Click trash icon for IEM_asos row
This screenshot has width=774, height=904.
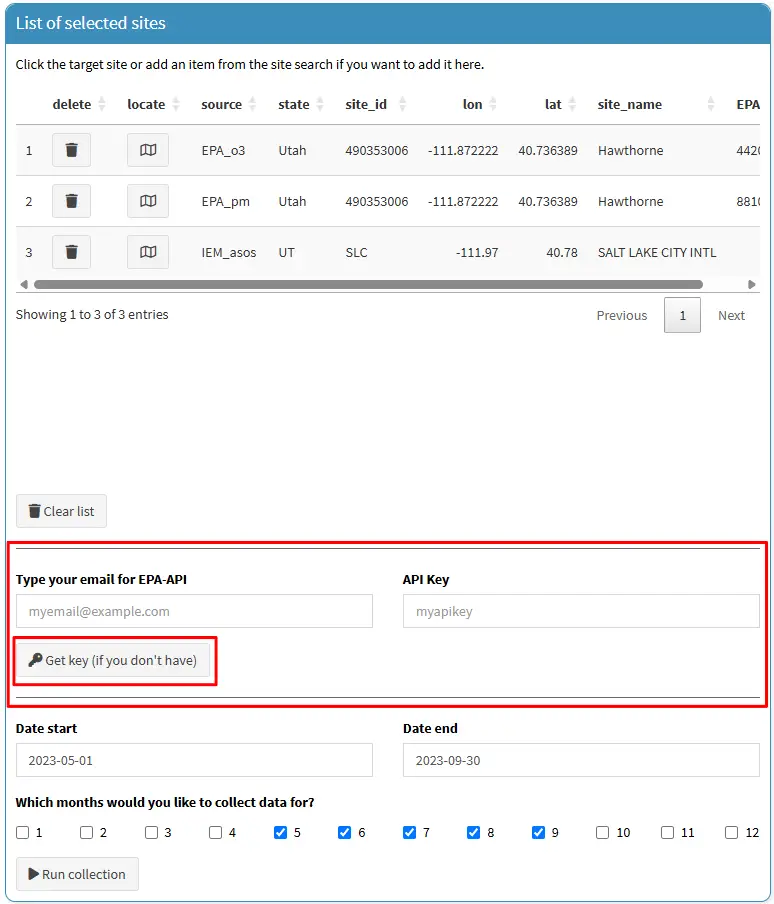[x=71, y=252]
